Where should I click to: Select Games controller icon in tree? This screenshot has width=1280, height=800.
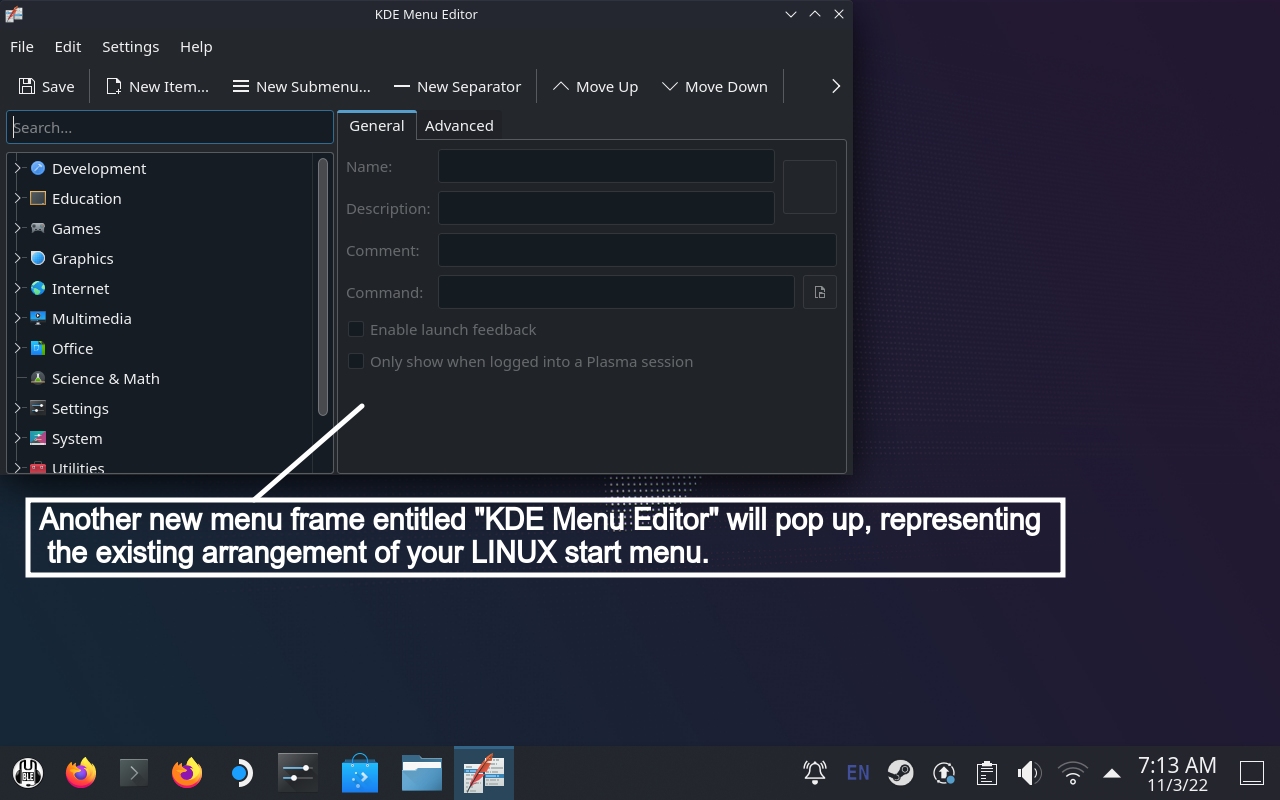point(38,228)
